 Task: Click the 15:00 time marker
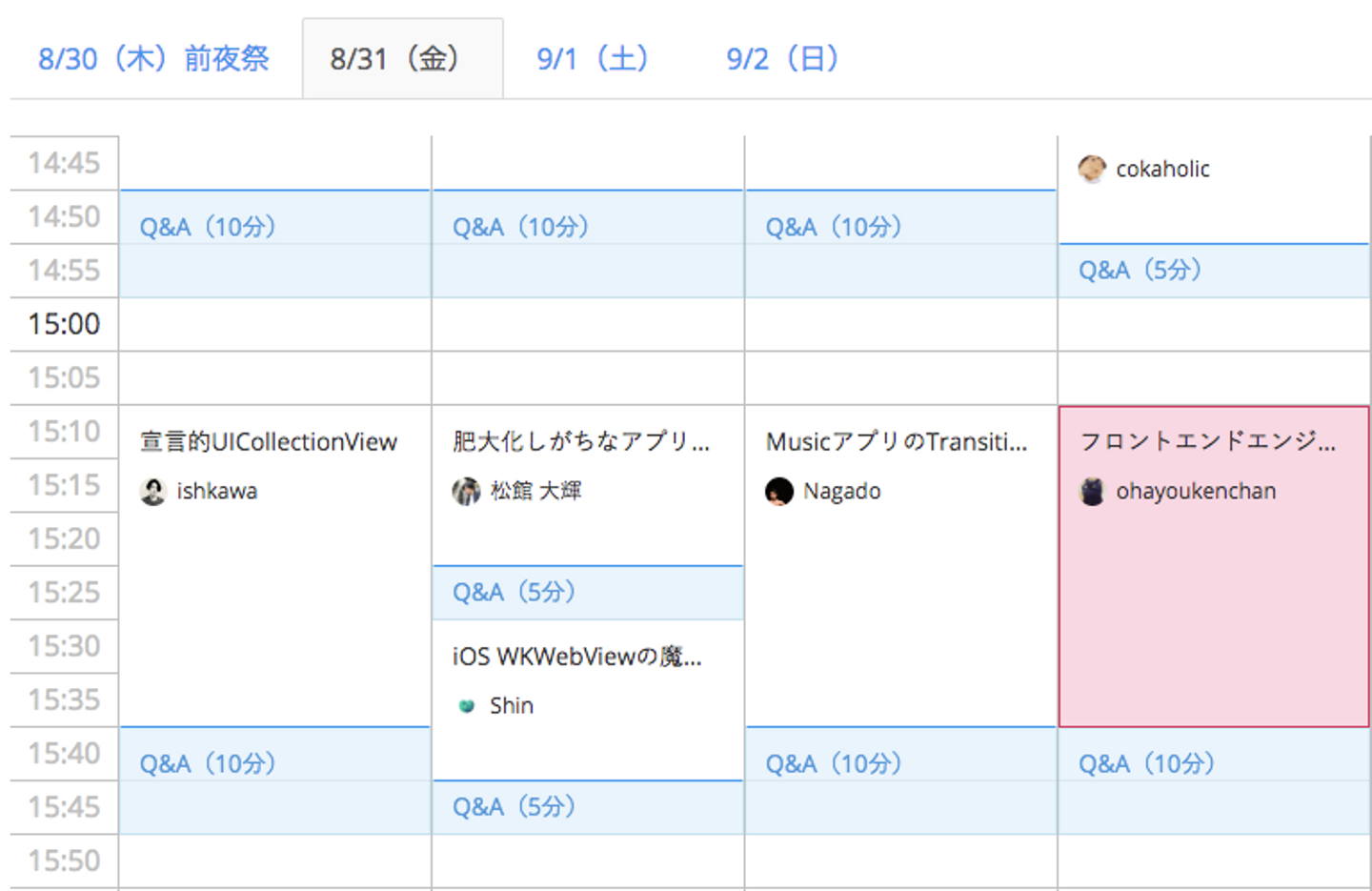(x=64, y=325)
